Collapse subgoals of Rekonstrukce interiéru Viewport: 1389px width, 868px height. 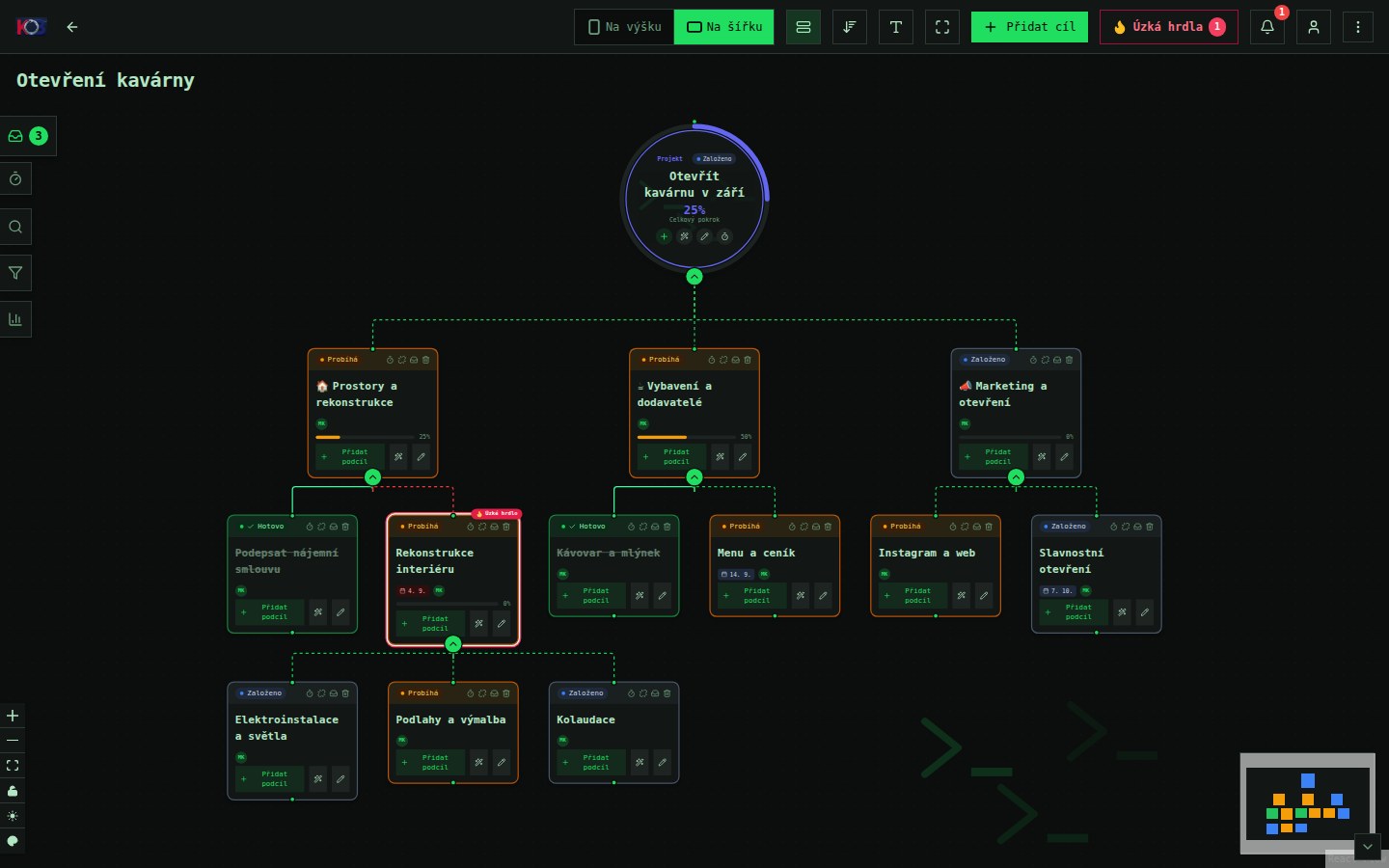(x=453, y=644)
